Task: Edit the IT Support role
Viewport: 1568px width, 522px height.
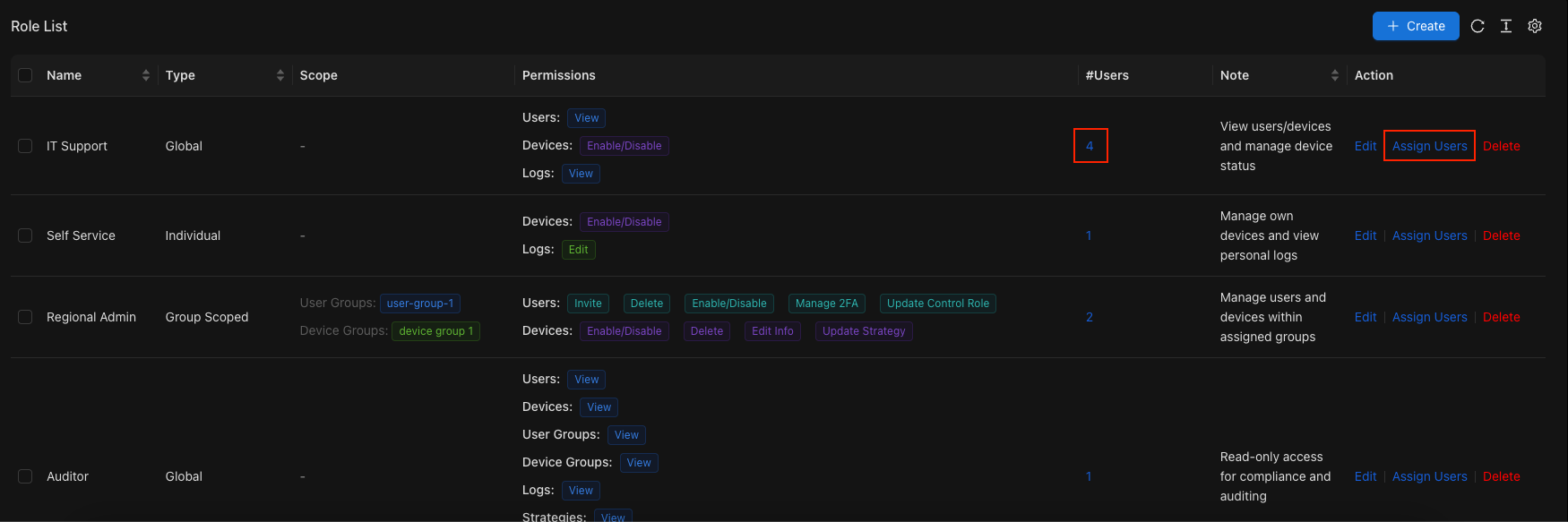Action: (x=1366, y=146)
